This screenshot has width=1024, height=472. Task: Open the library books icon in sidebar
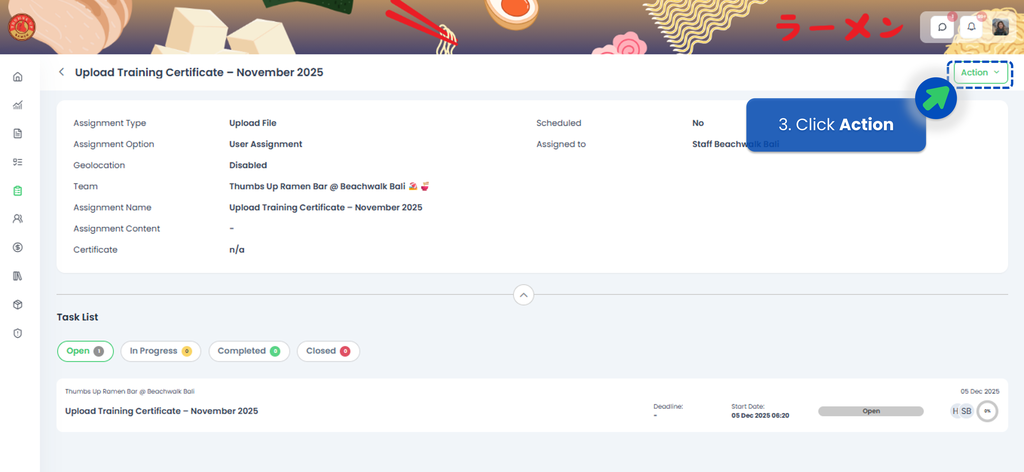tap(17, 276)
